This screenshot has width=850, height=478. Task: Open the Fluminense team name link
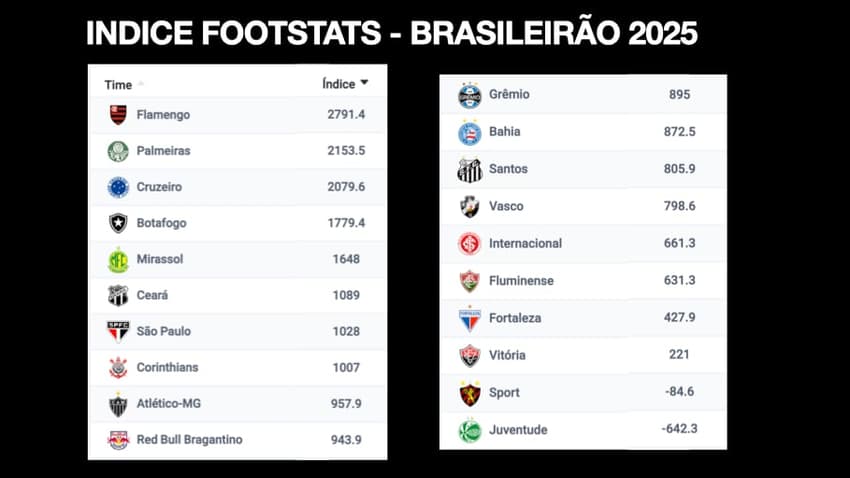(520, 281)
